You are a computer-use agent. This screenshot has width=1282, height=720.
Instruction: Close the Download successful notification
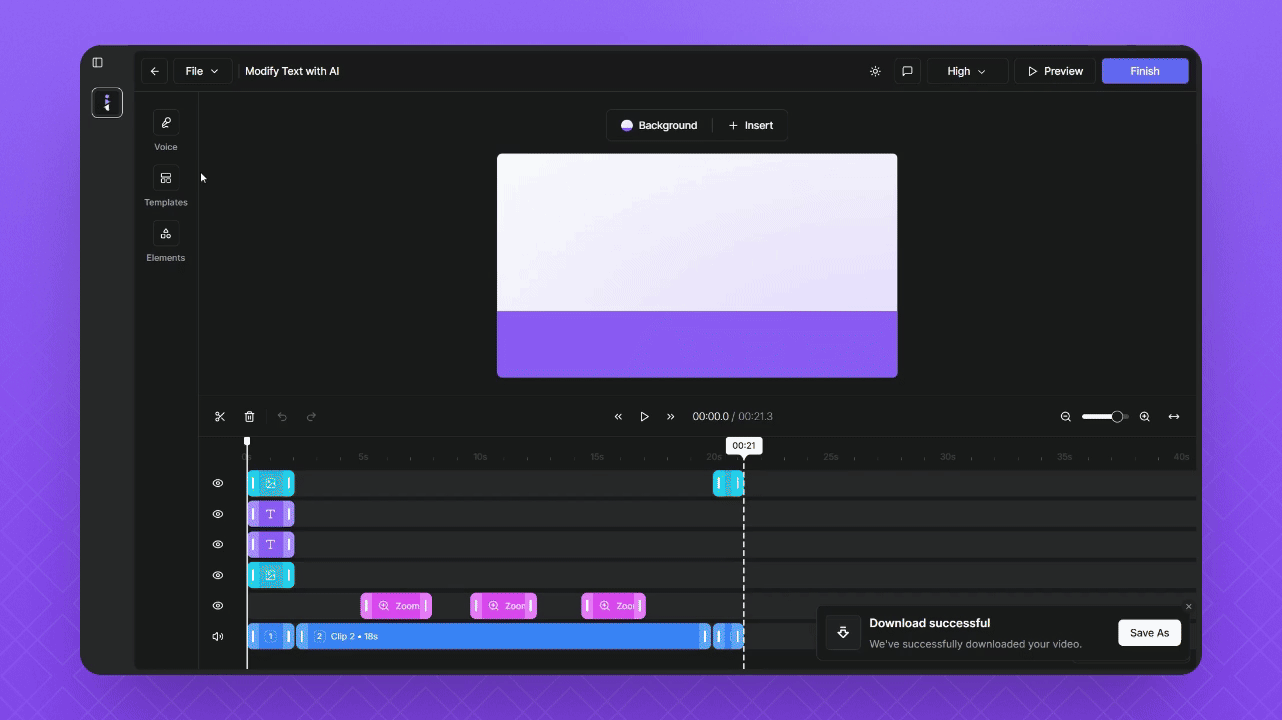click(1188, 607)
